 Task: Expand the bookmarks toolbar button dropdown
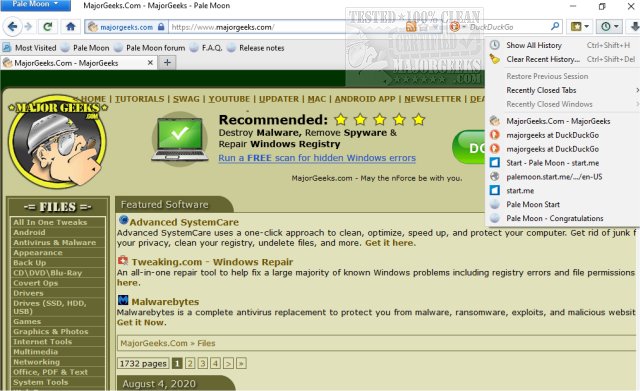579,27
